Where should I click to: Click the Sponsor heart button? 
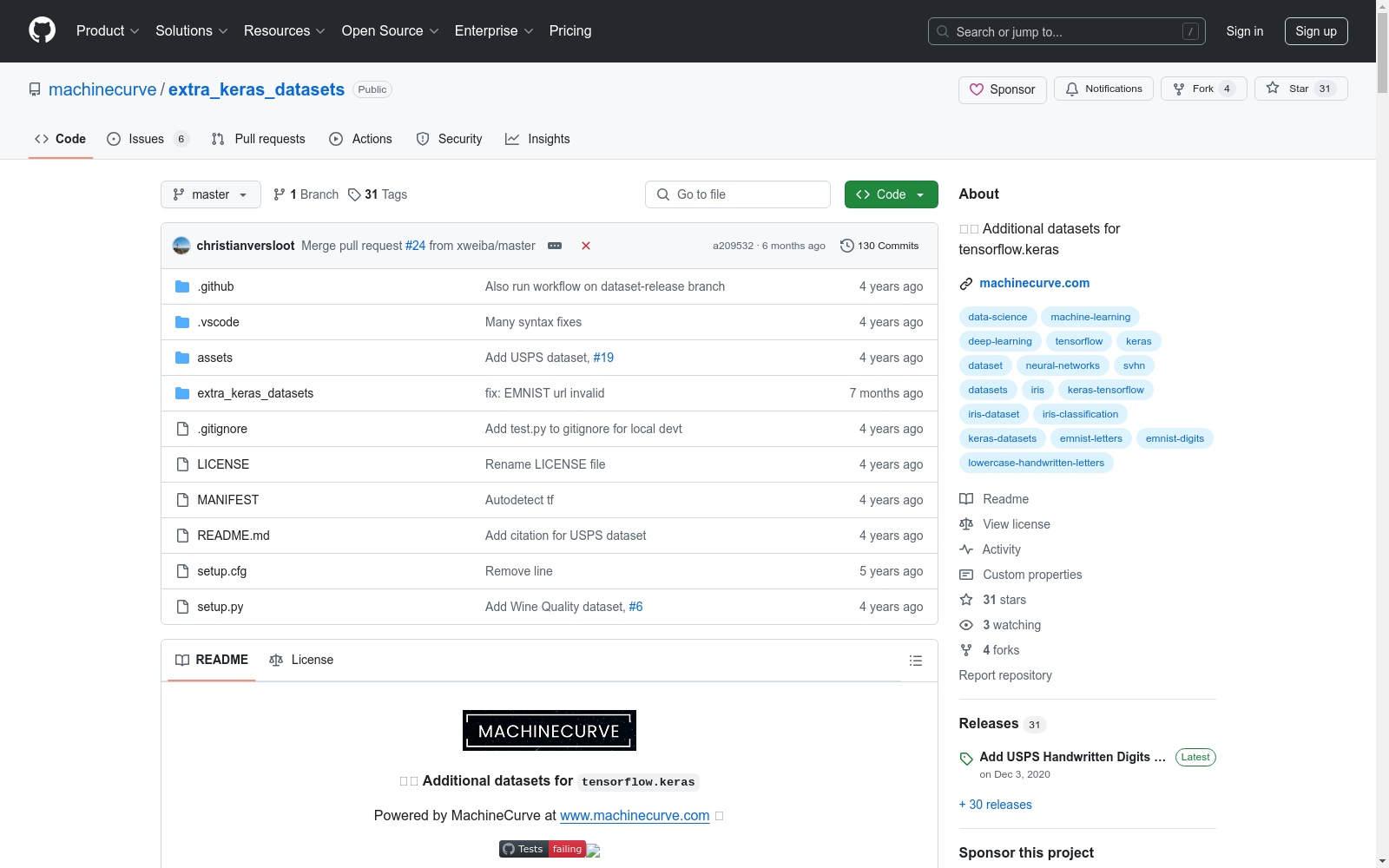(1002, 89)
